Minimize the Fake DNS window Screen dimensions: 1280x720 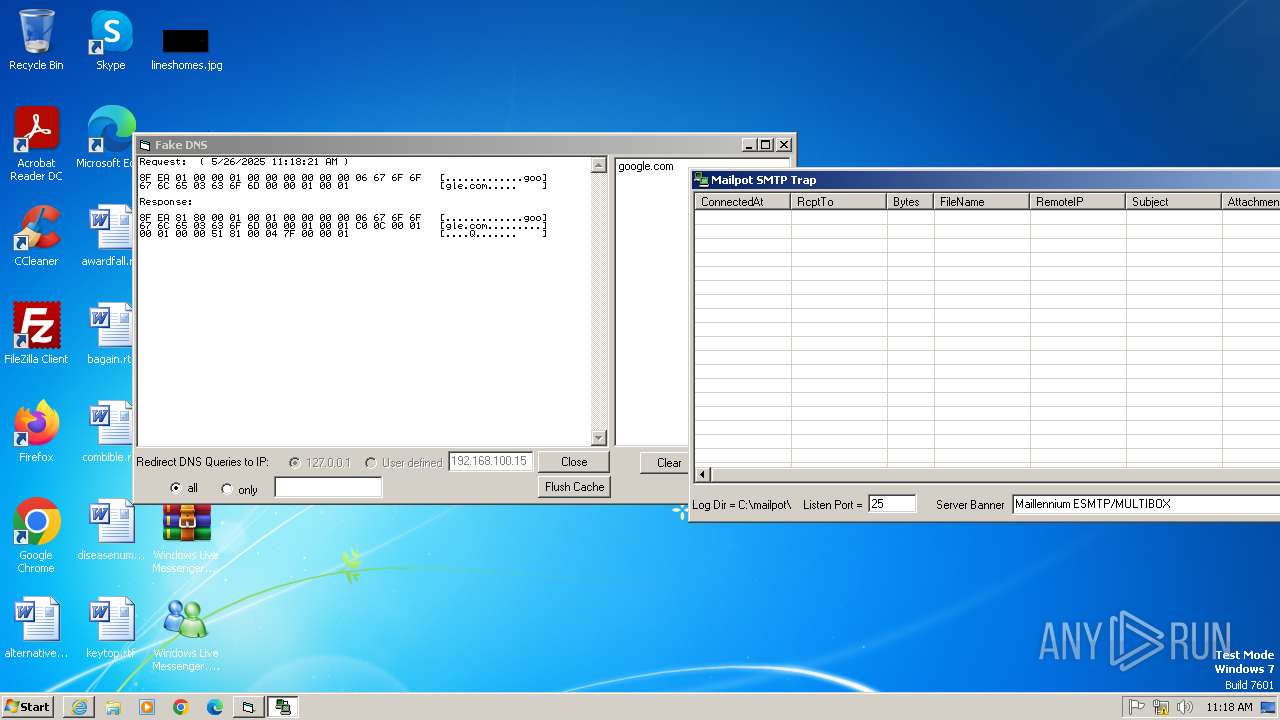pyautogui.click(x=750, y=145)
